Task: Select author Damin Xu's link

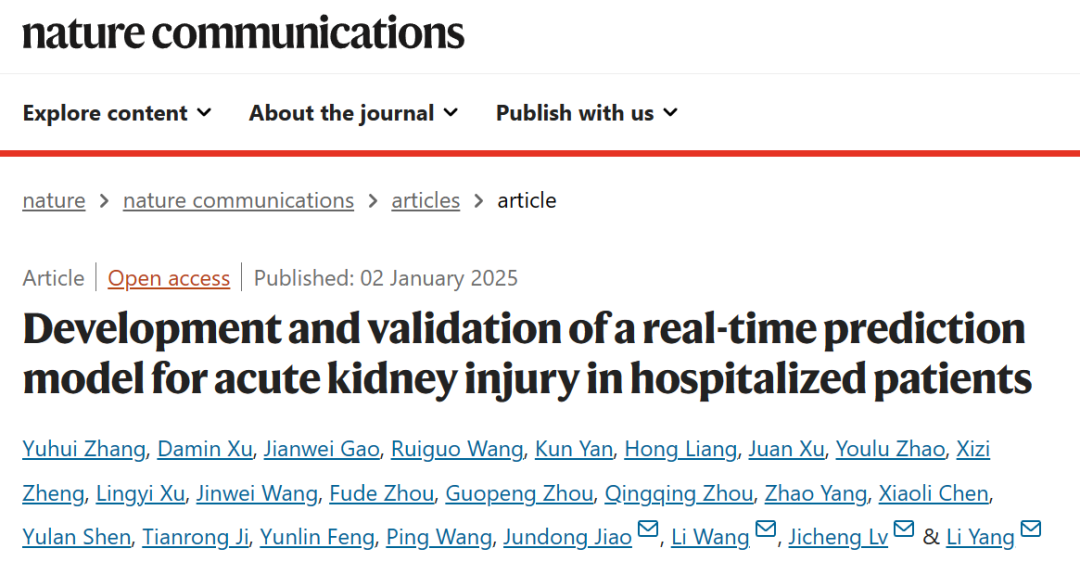Action: coord(205,449)
